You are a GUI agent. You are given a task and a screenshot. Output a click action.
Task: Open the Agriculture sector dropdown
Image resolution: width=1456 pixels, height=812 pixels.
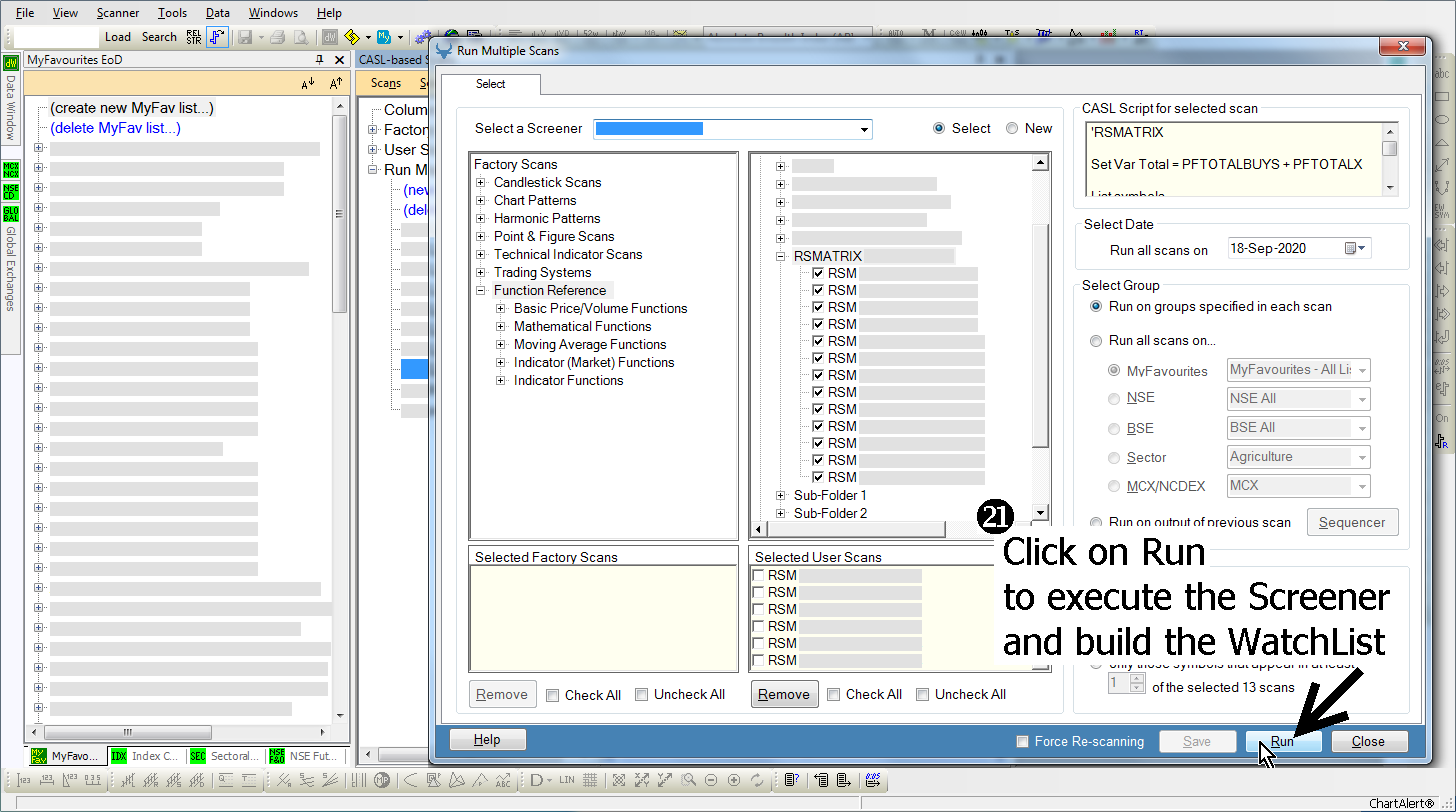(1361, 457)
